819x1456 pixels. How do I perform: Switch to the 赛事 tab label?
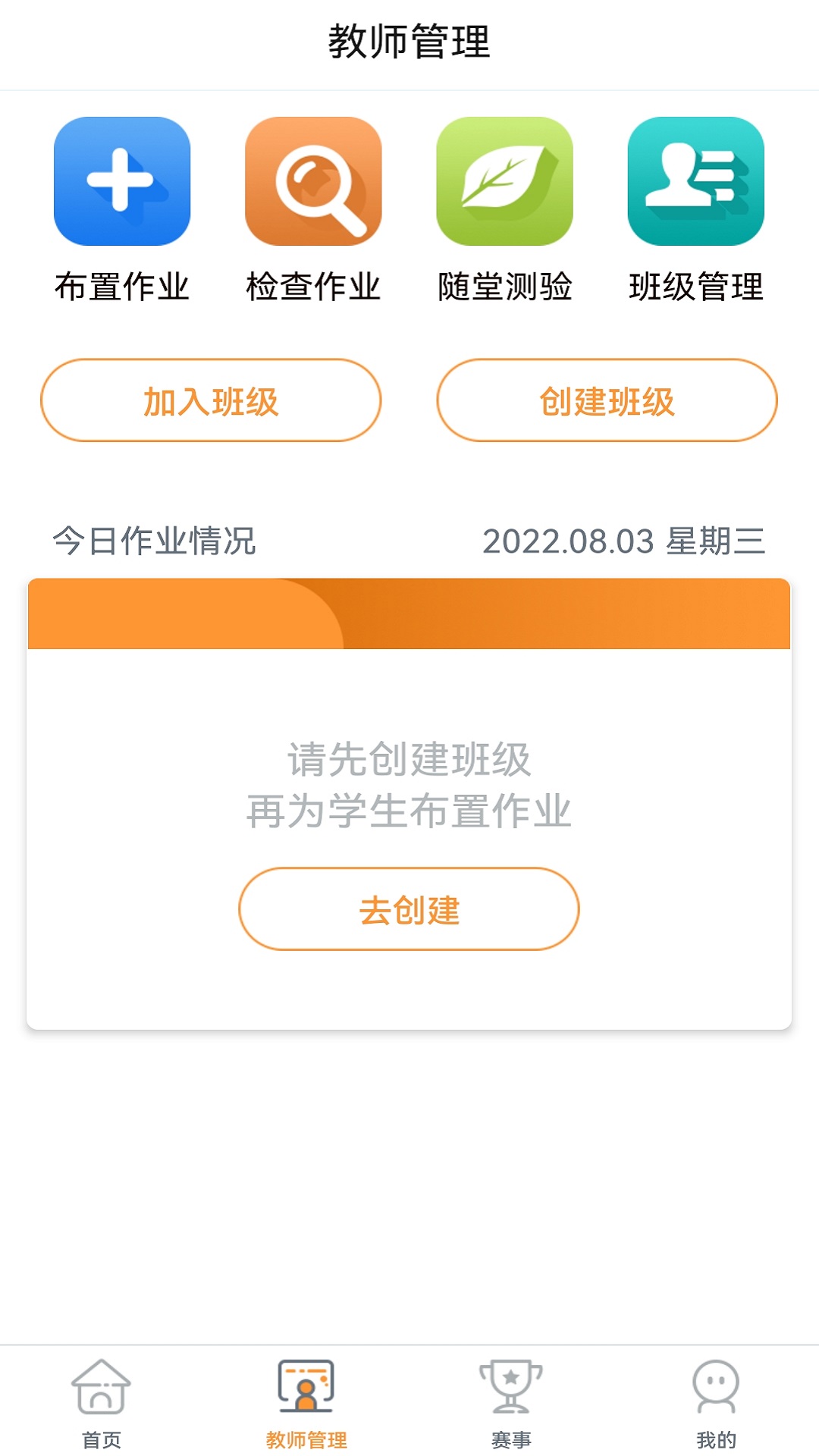pyautogui.click(x=511, y=1439)
